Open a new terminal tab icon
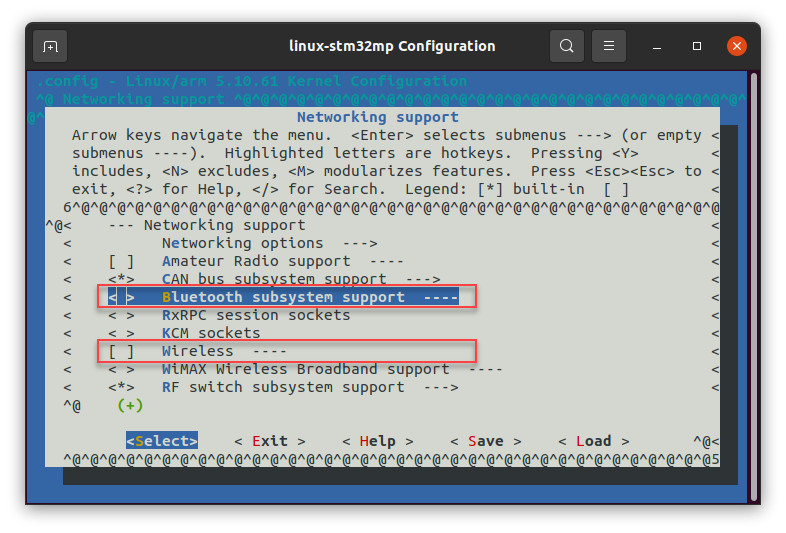 tap(50, 47)
